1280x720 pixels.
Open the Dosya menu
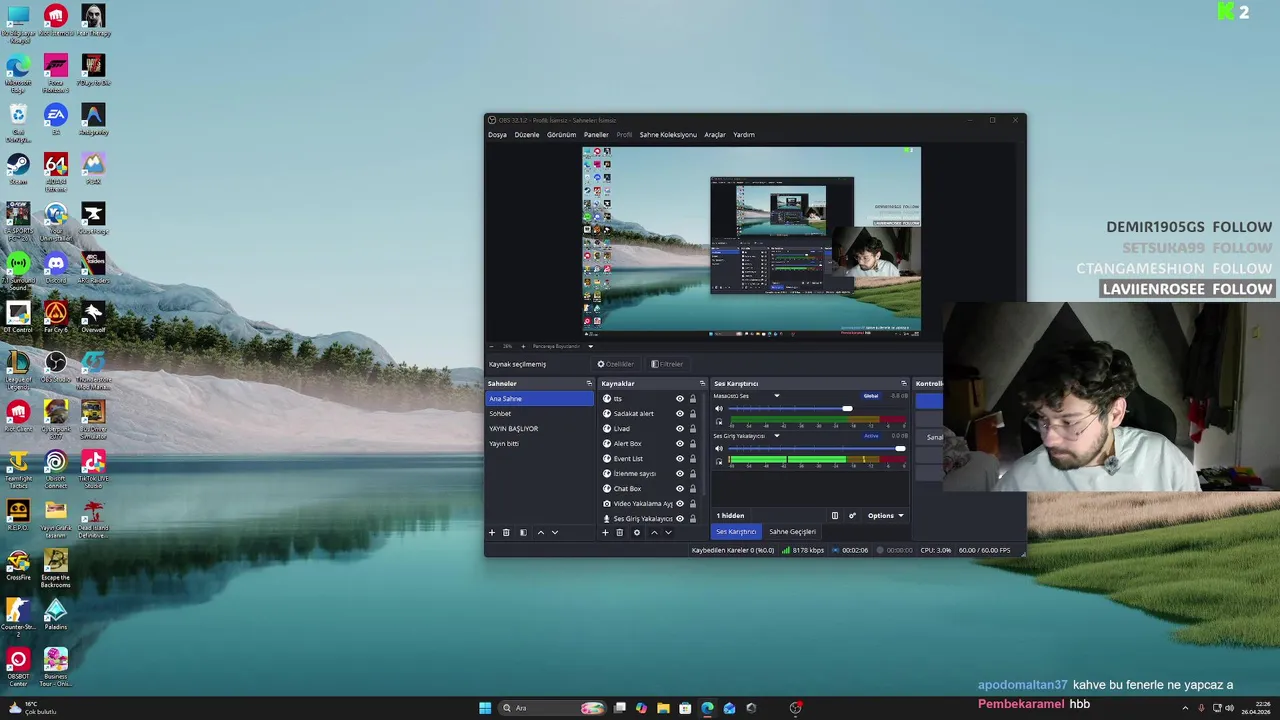pyautogui.click(x=497, y=135)
